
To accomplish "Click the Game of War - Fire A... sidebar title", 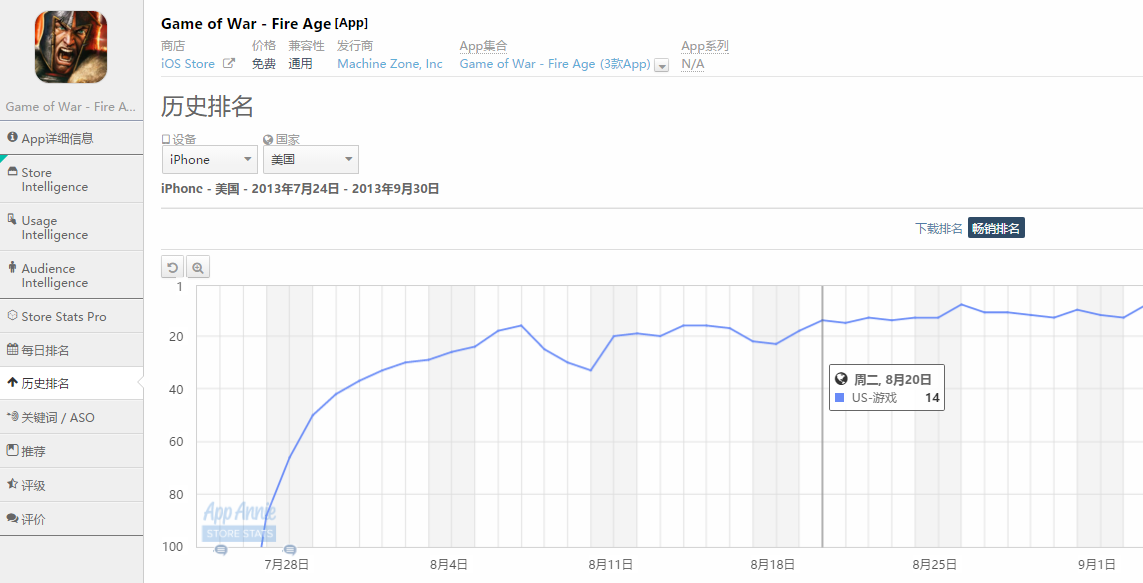I will pyautogui.click(x=71, y=106).
